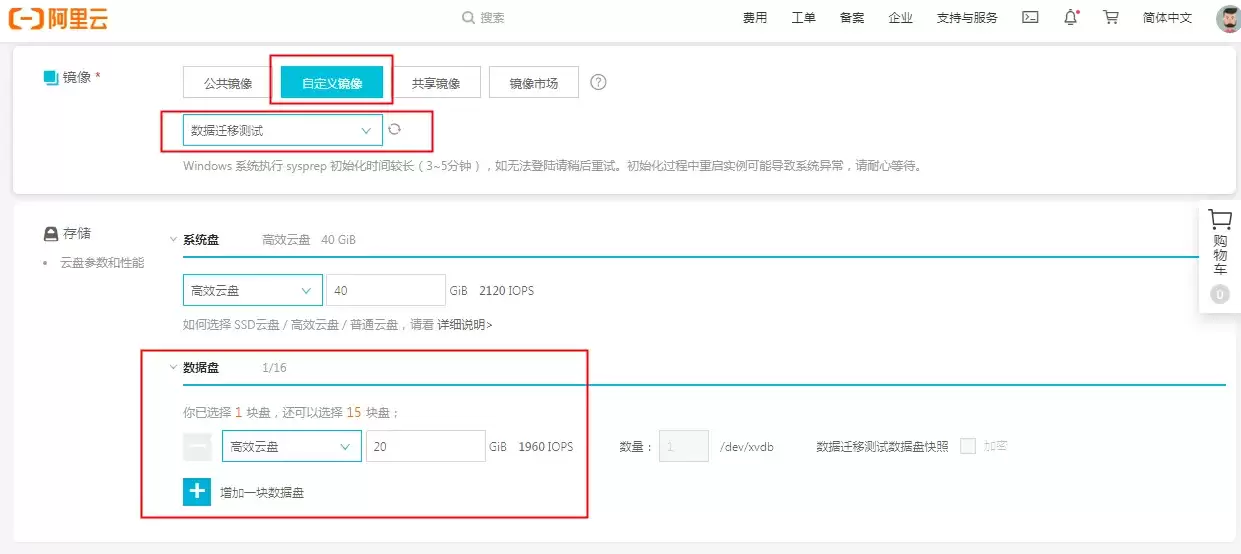
Task: Open the 数据迁移测试 image dropdown
Action: click(283, 130)
